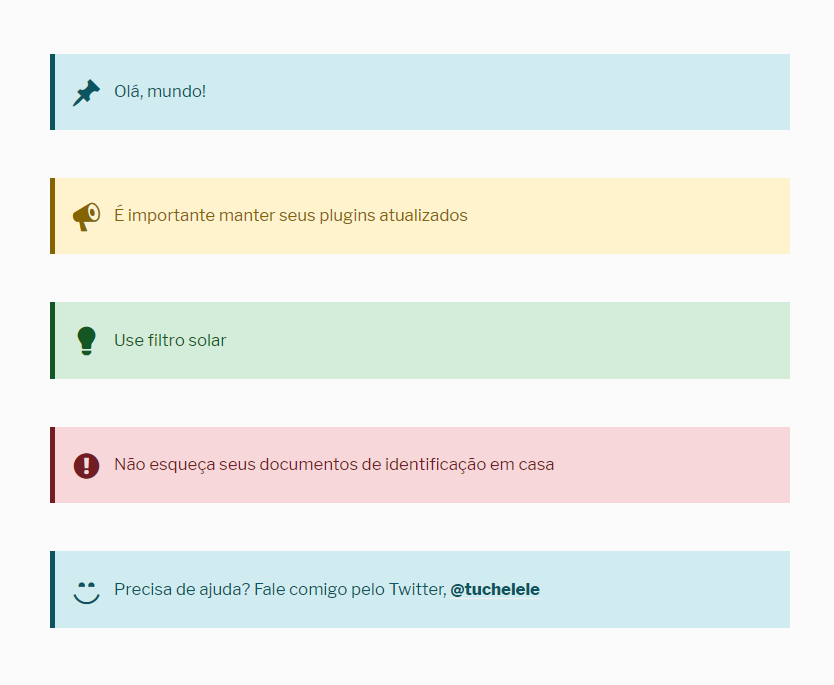Click the lightbulb icon in the green notice
The height and width of the screenshot is (685, 834).
(86, 341)
